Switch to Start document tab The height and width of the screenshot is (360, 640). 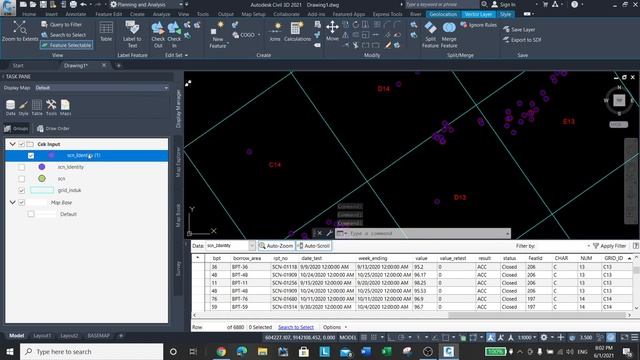[x=18, y=66]
